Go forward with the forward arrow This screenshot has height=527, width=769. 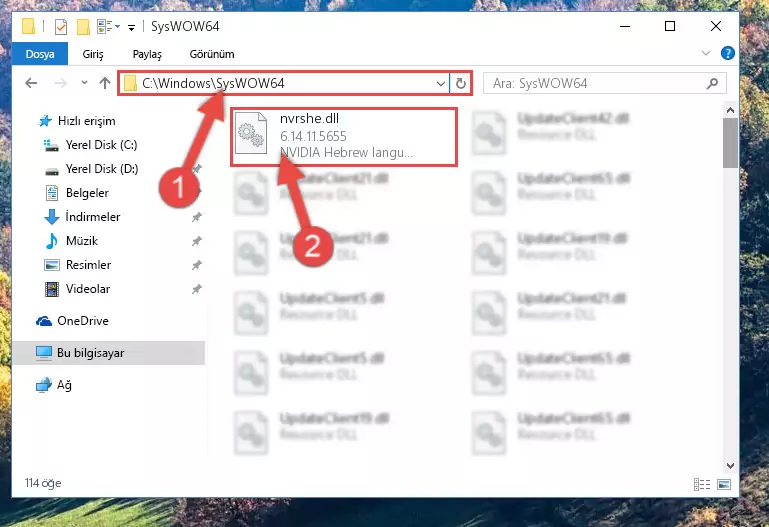61,83
